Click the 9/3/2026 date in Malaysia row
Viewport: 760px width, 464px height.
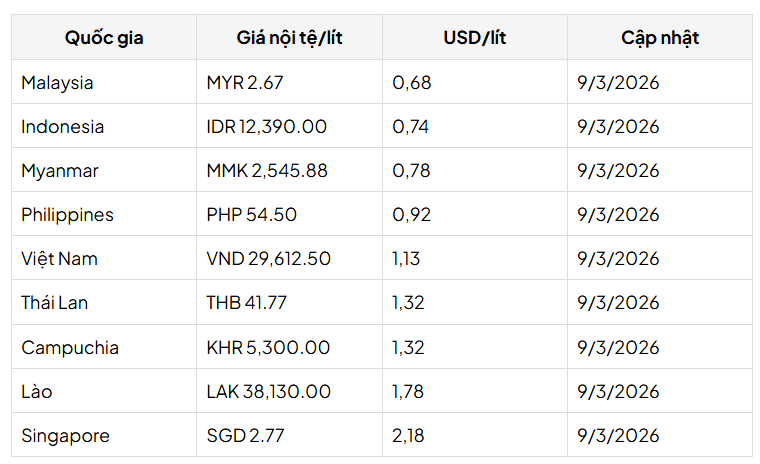click(x=618, y=83)
